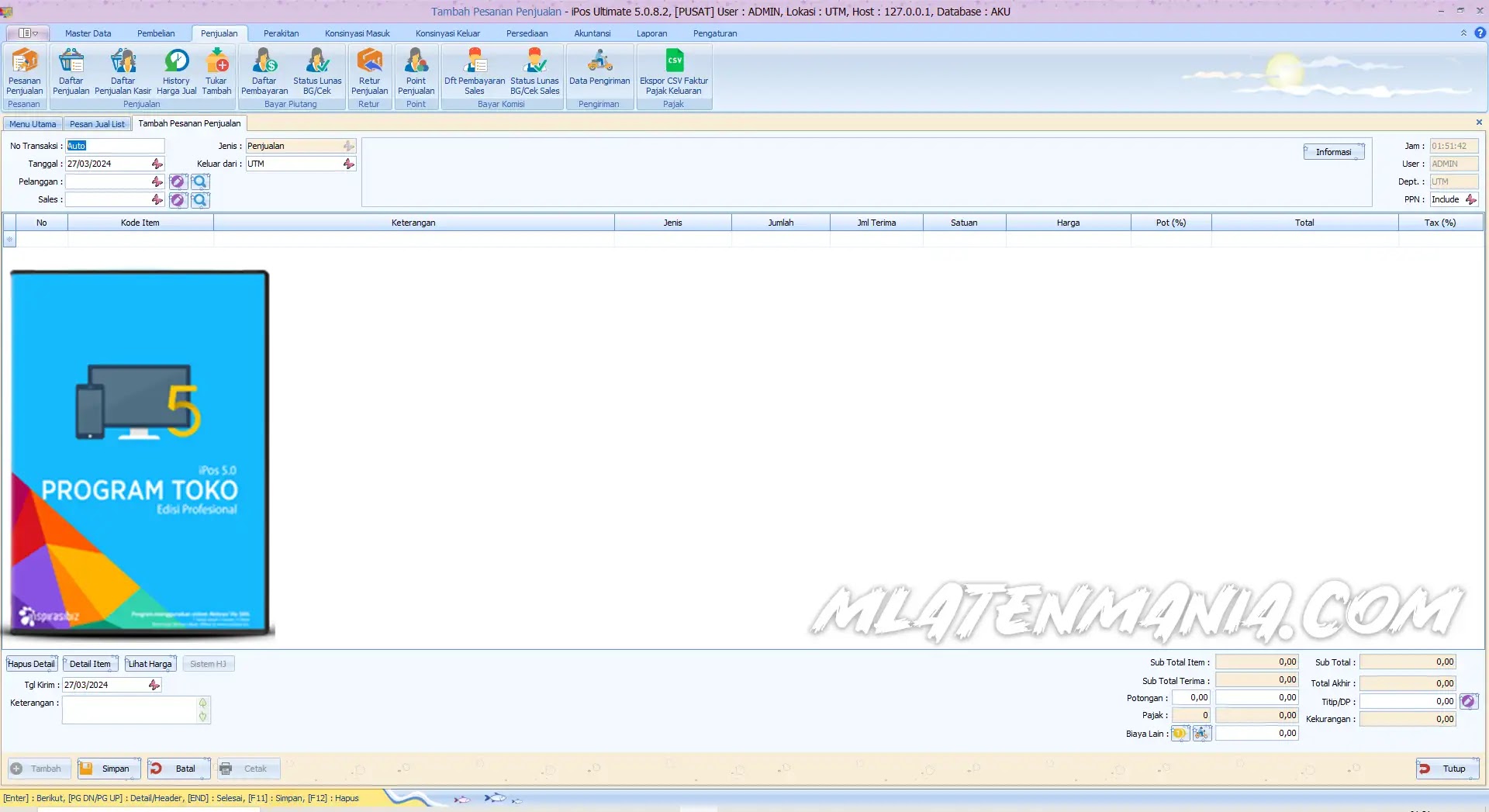Screen dimensions: 1489x812
Task: Switch to Akuntansi ribbon tab
Action: coord(592,33)
